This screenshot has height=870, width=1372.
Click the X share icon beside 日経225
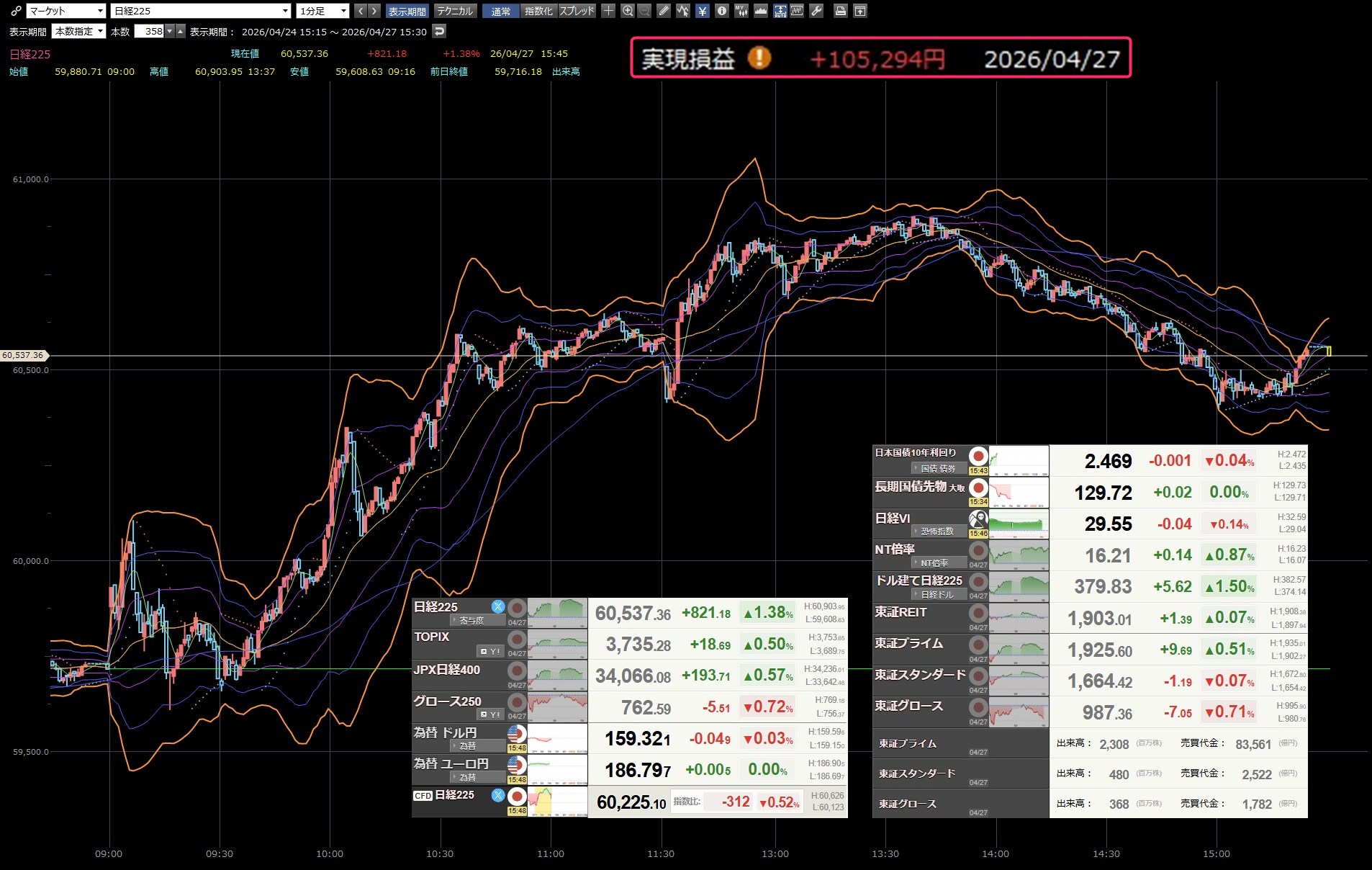[497, 606]
